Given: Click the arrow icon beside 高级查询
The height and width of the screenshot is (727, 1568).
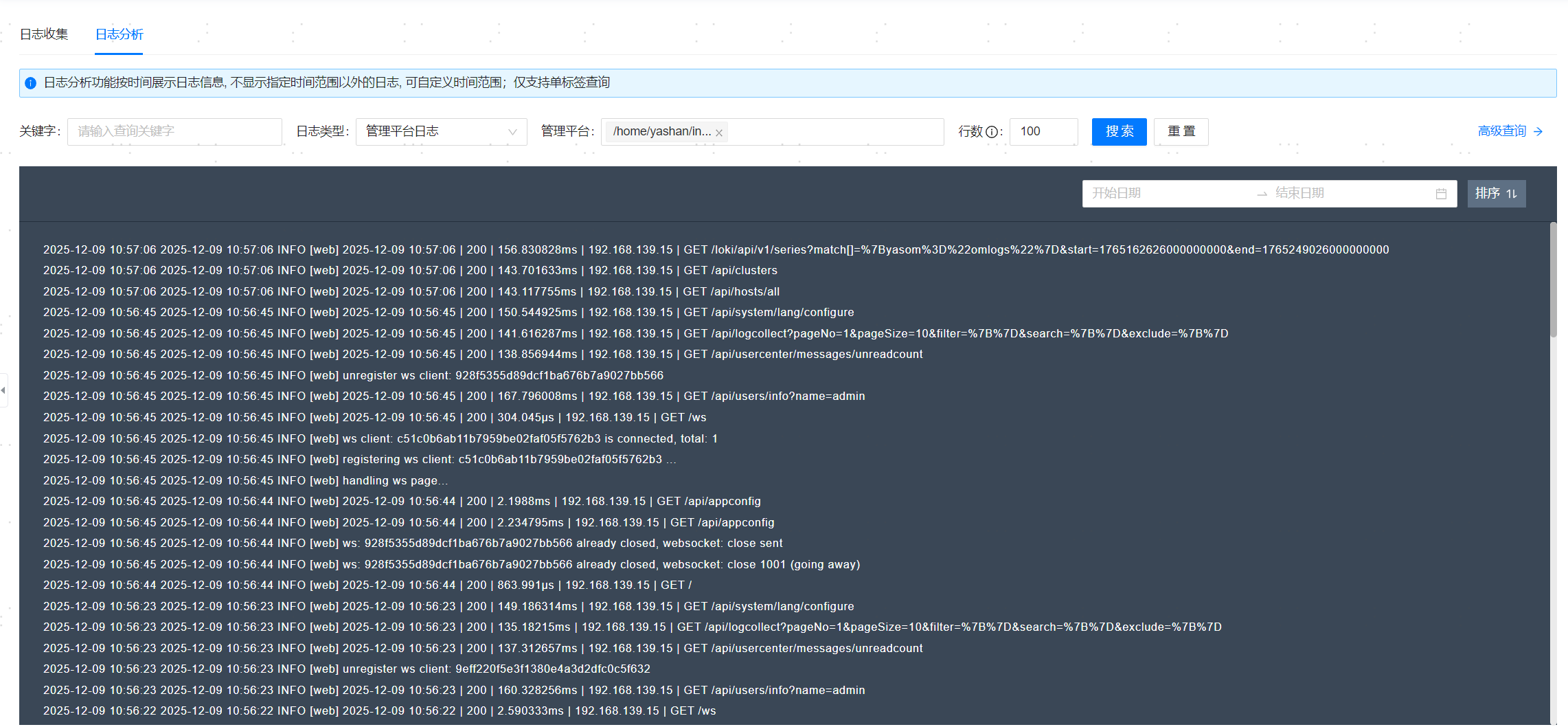Looking at the screenshot, I should [1538, 131].
